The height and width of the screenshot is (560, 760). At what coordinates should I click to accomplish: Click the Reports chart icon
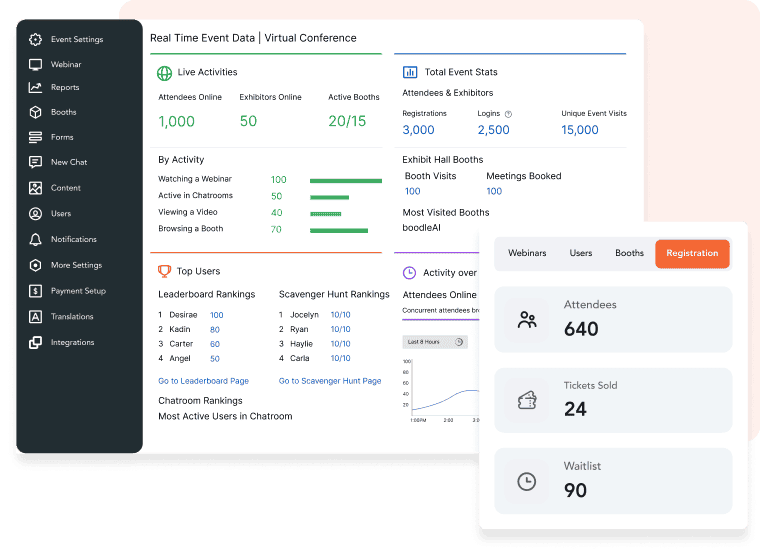pyautogui.click(x=35, y=87)
